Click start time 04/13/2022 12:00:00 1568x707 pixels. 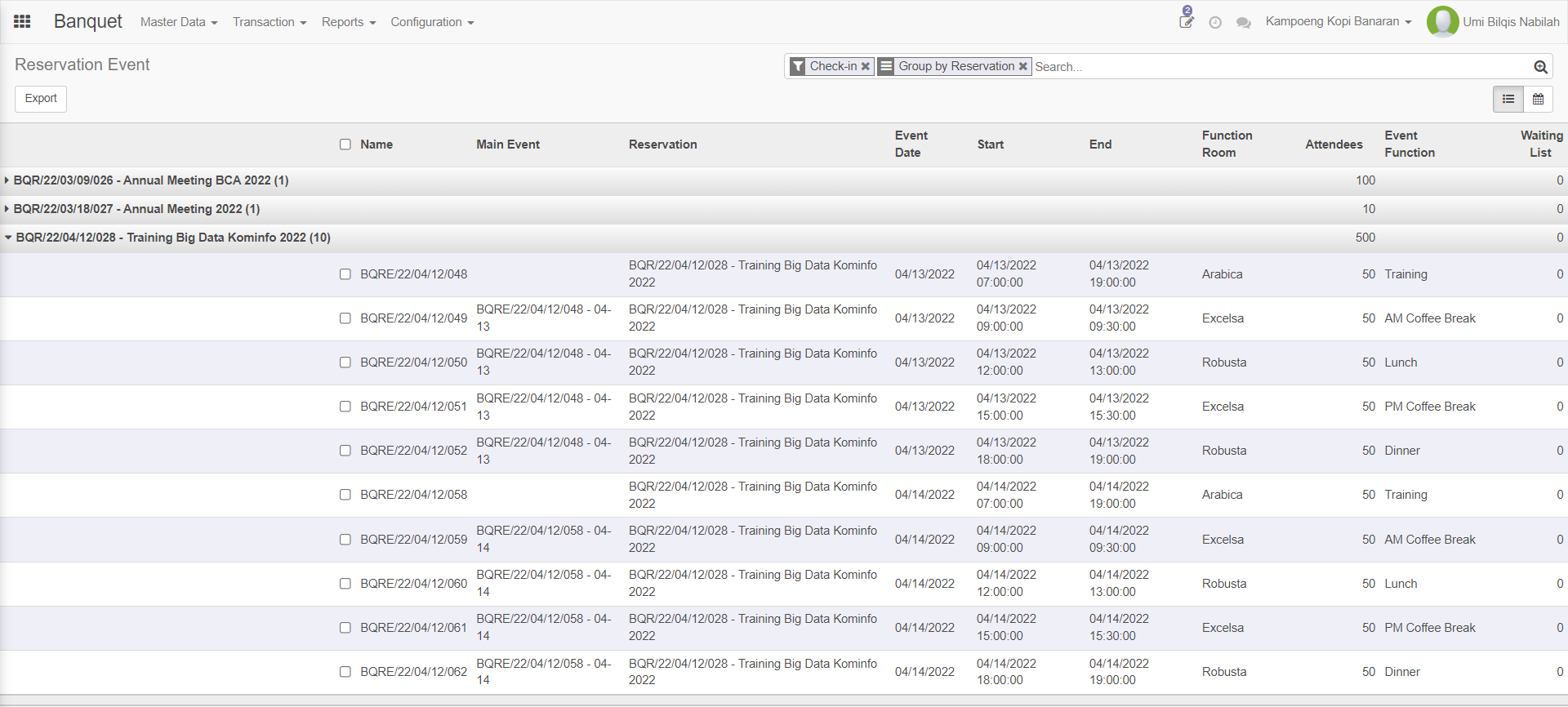tap(1006, 362)
